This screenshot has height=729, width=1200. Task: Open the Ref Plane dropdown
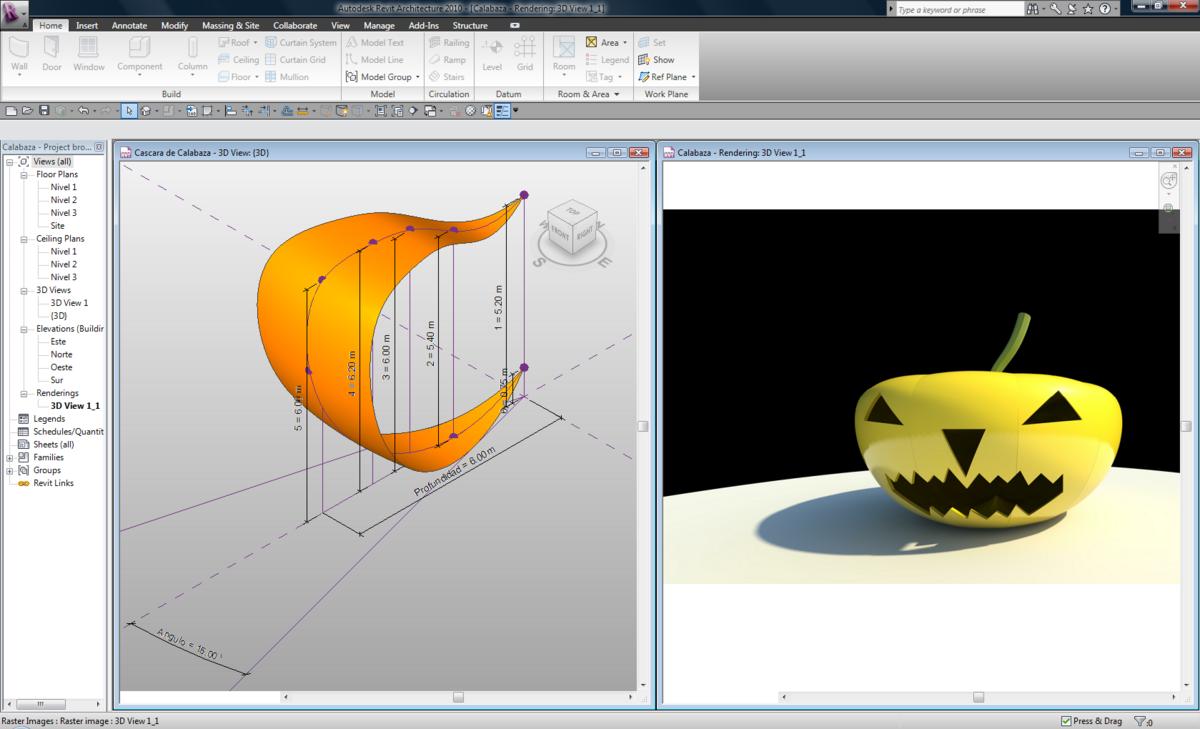click(x=693, y=77)
